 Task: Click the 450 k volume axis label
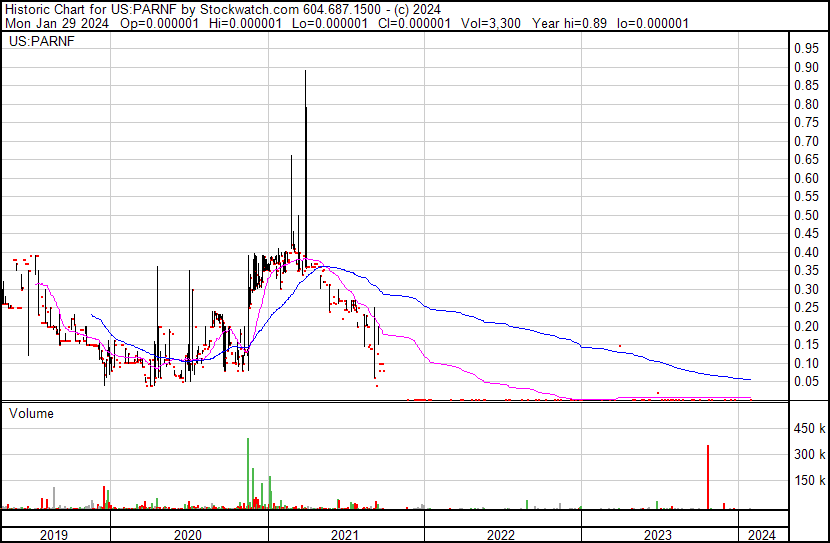pos(808,429)
